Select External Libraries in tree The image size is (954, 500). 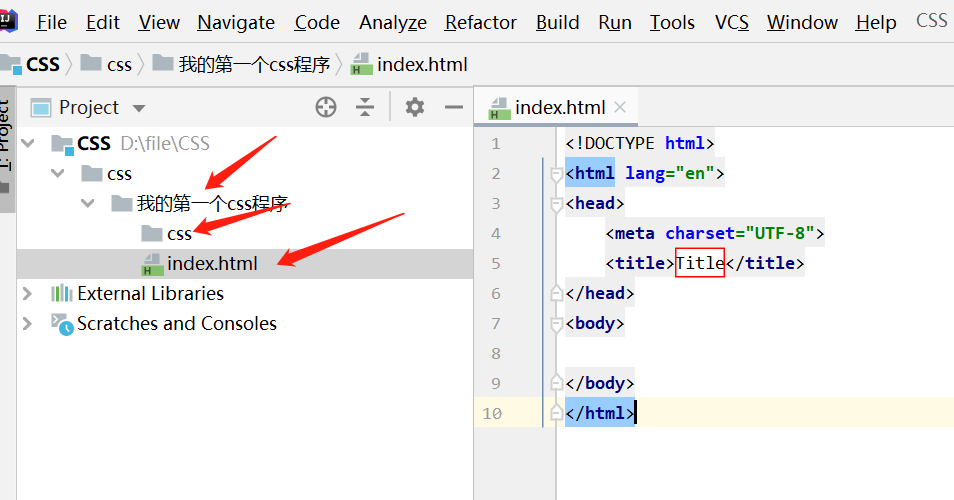pyautogui.click(x=150, y=294)
